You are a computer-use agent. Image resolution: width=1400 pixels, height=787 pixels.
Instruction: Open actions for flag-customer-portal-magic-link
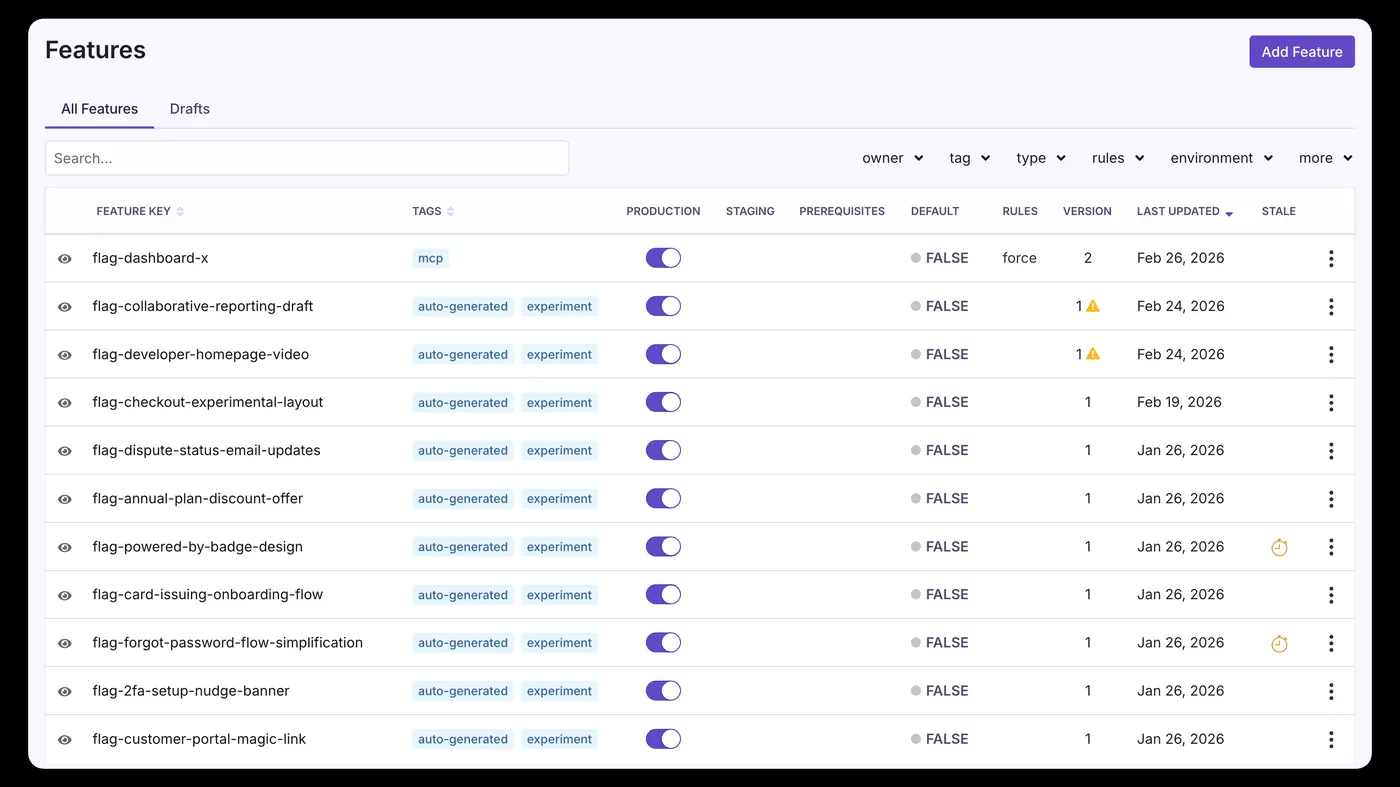click(x=1331, y=739)
